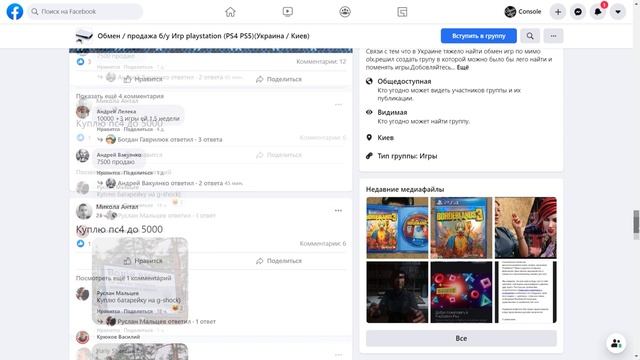Expand the account dropdown arrow
The image size is (640, 360).
pos(618,12)
